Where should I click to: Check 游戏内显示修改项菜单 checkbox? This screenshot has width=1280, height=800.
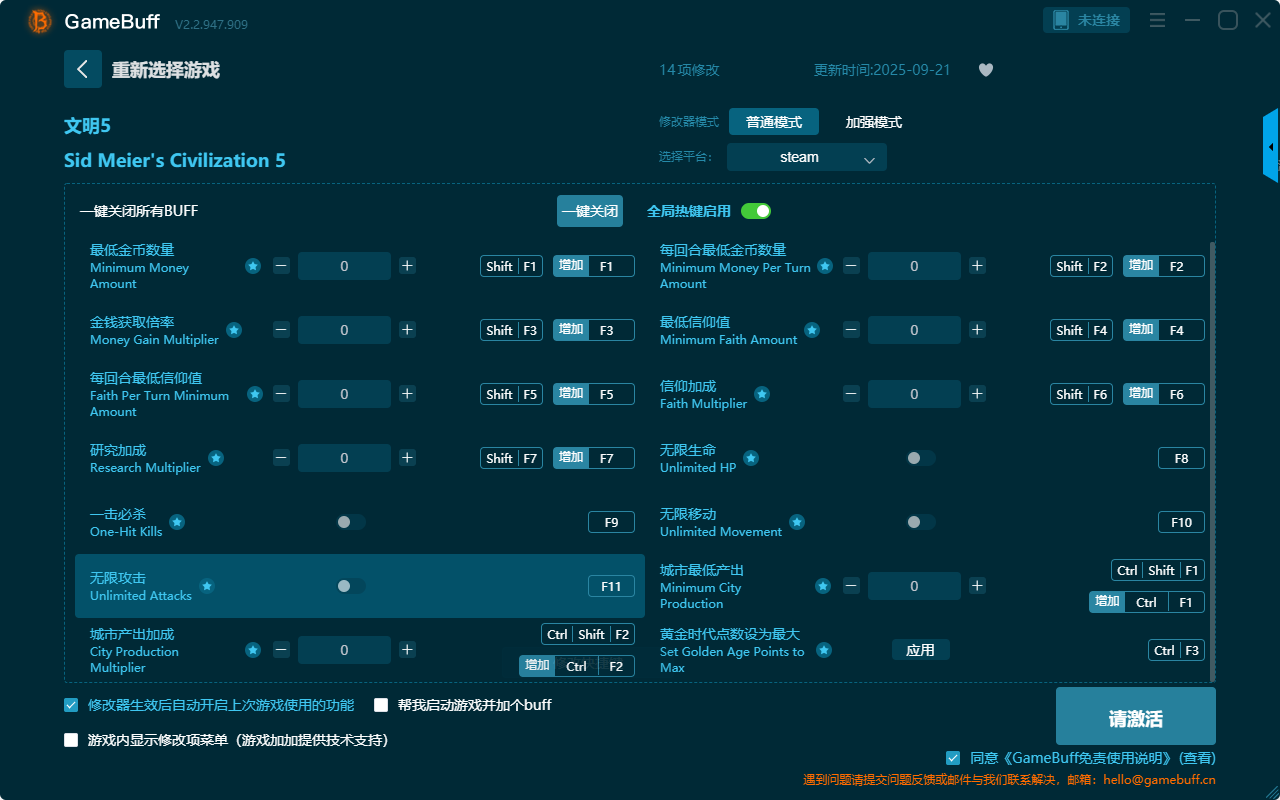tap(71, 741)
